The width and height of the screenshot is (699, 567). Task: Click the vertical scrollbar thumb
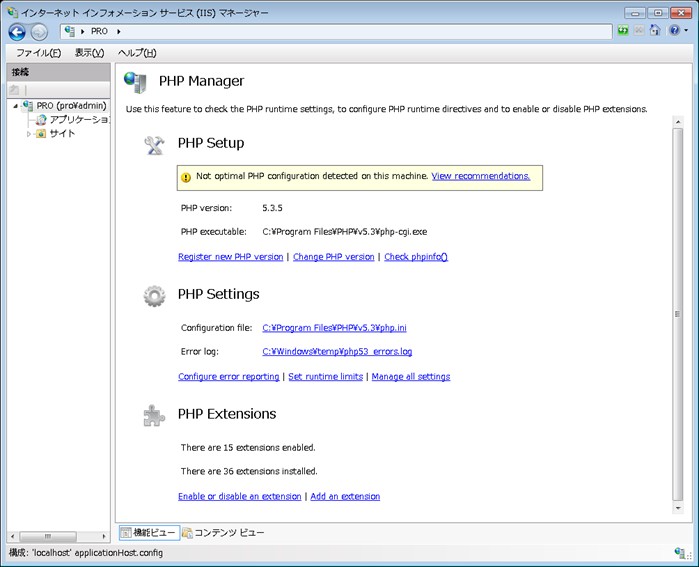click(678, 314)
